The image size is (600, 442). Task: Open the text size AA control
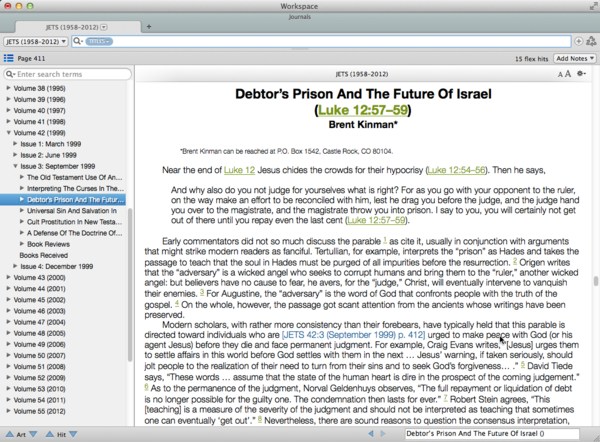coord(562,74)
